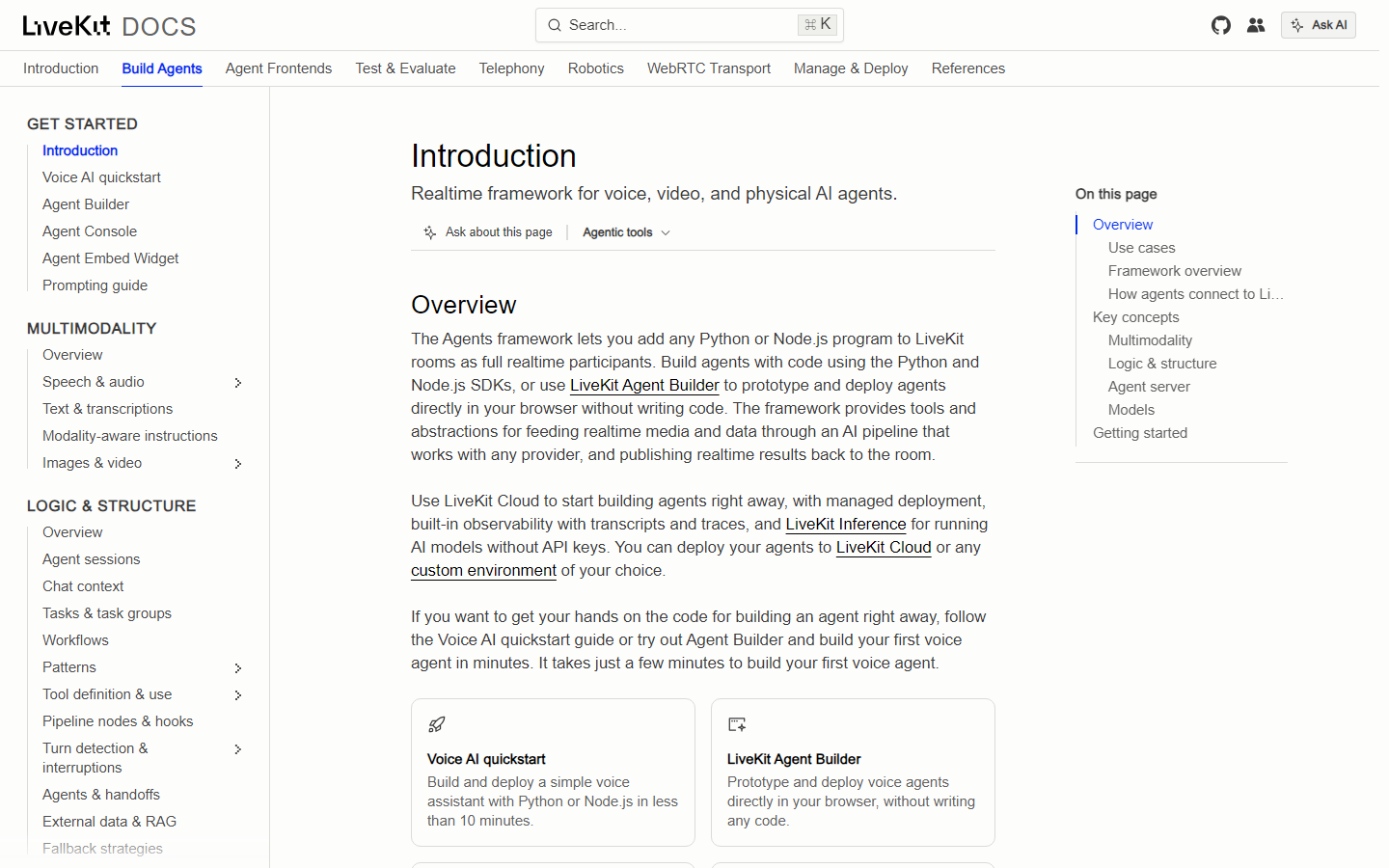Image resolution: width=1389 pixels, height=868 pixels.
Task: Switch to the Agent Frontends tab
Action: click(279, 68)
